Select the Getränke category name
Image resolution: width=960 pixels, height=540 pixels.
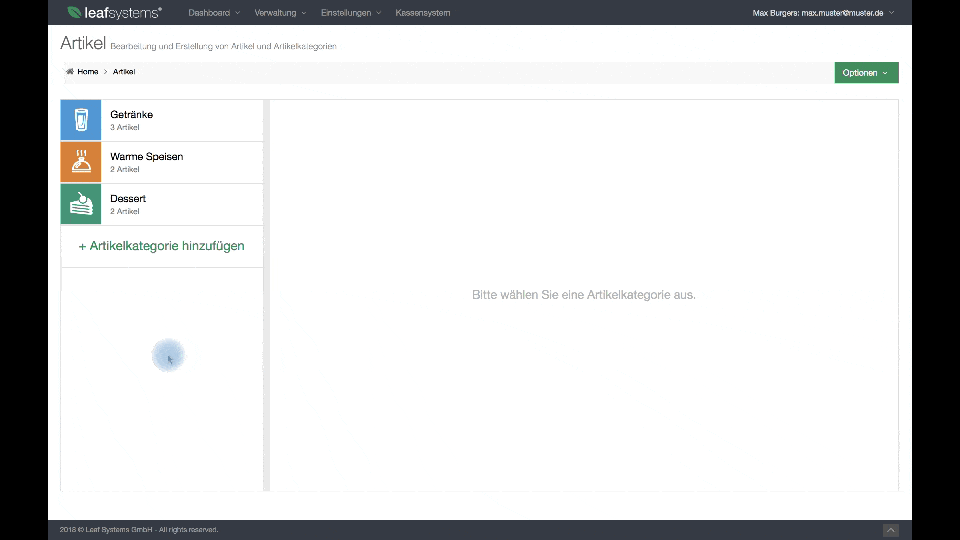click(132, 114)
